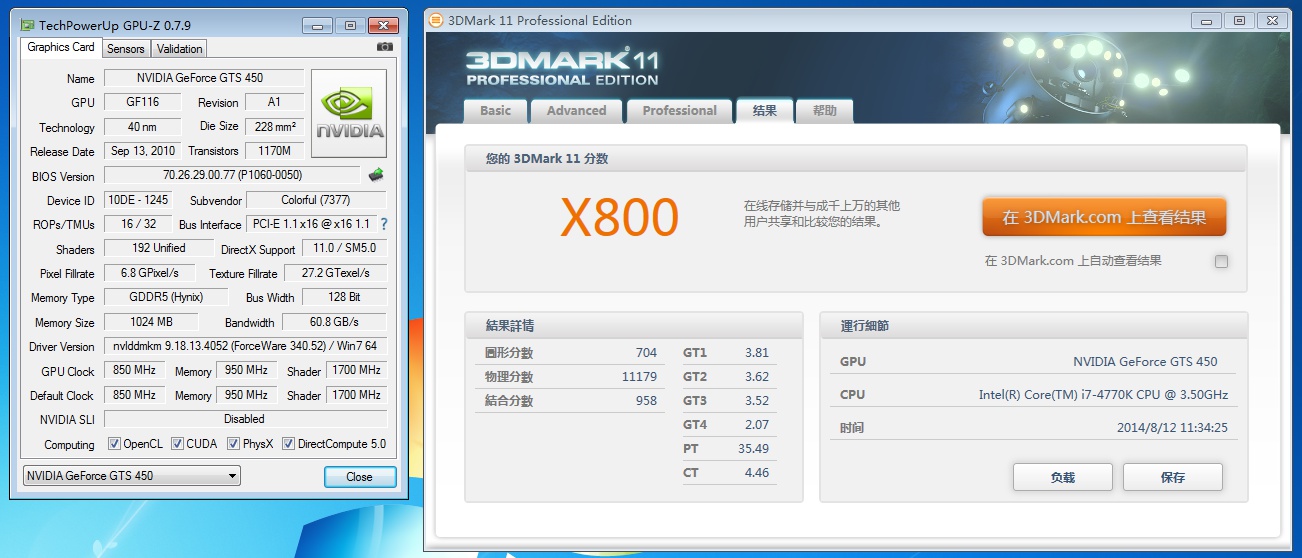1302x558 pixels.
Task: Switch to the Sensors tab
Action: coord(126,48)
